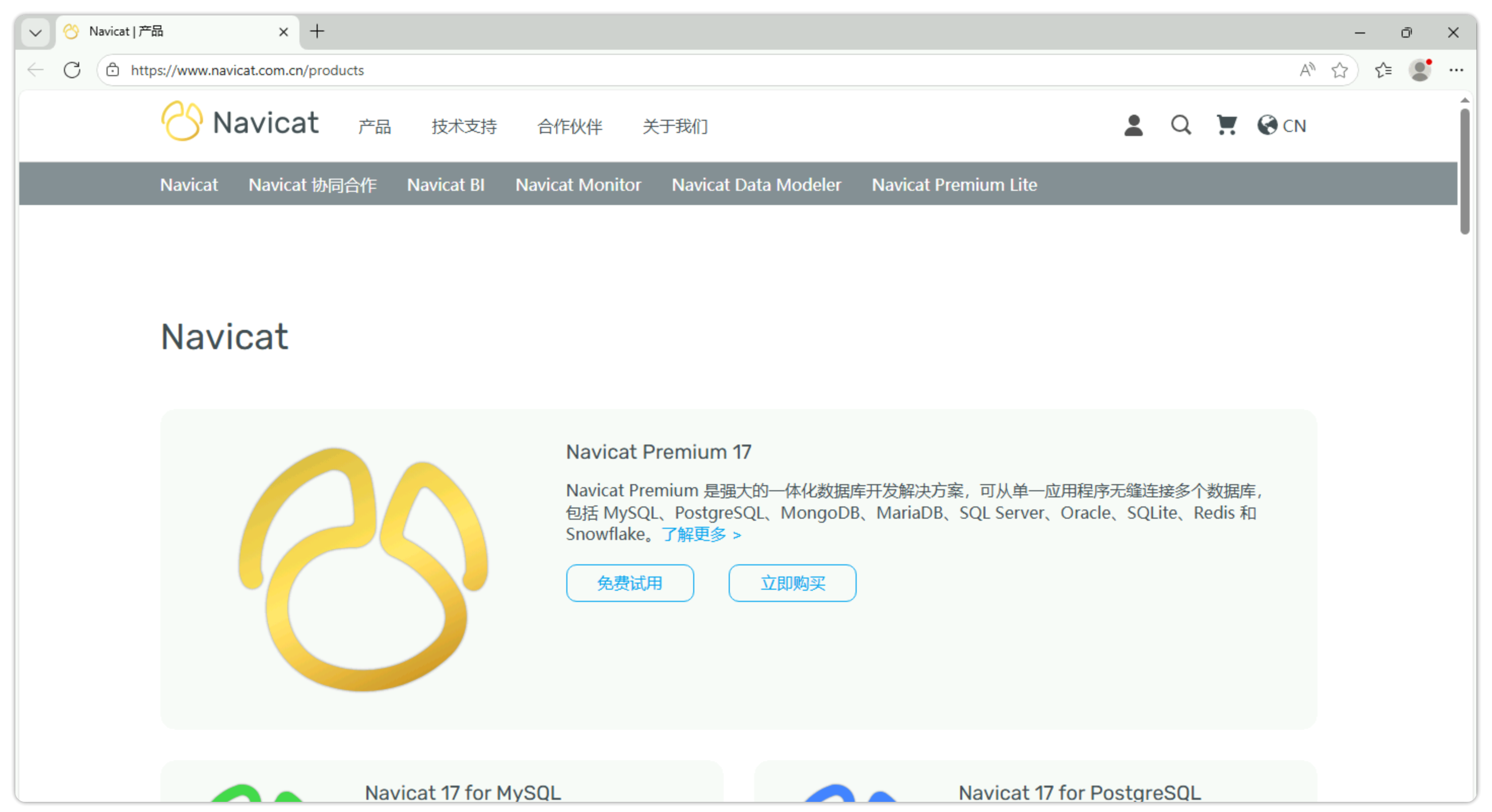
Task: Open the CN language selector
Action: (1294, 126)
